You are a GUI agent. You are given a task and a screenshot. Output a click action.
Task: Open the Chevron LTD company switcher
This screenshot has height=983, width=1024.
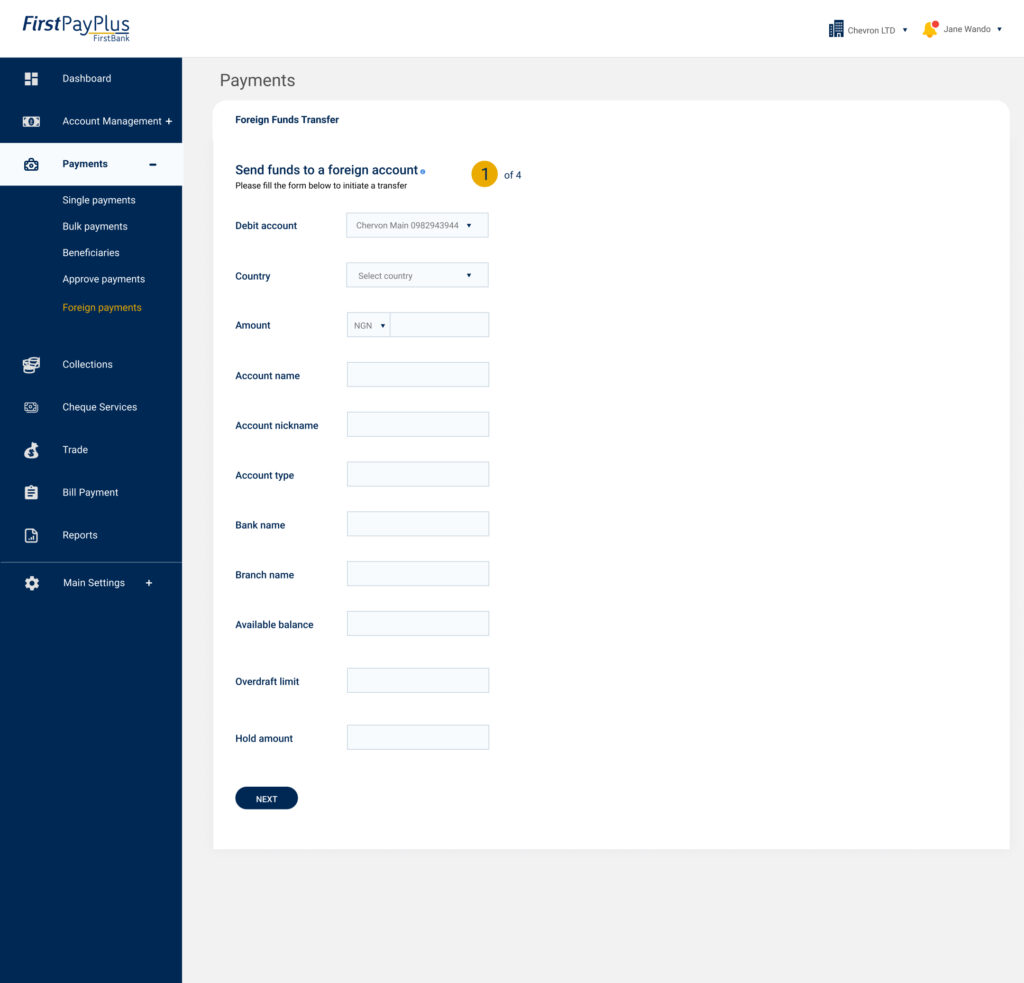click(x=869, y=30)
